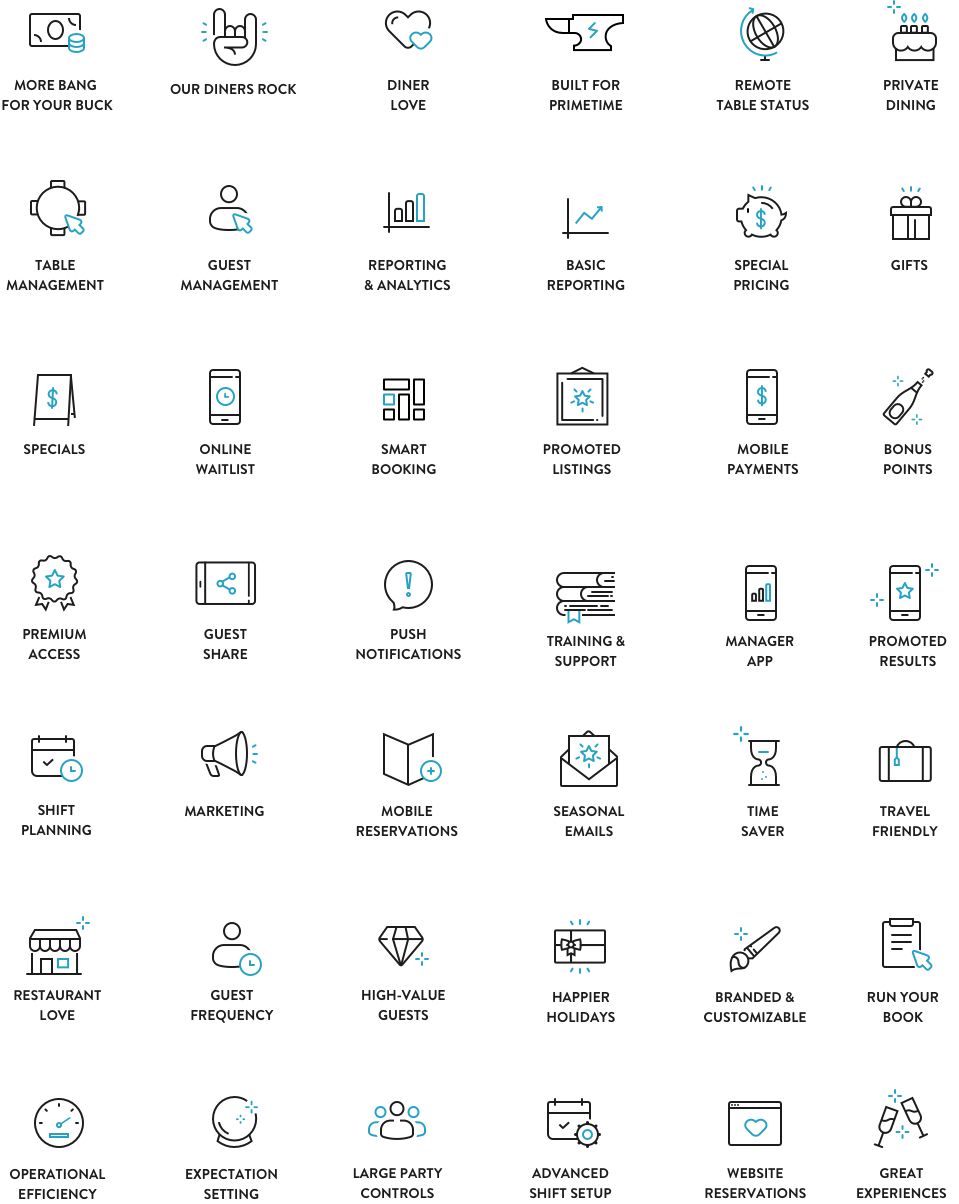959x1204 pixels.
Task: Click the Operational Efficiency gauge icon
Action: point(57,1122)
